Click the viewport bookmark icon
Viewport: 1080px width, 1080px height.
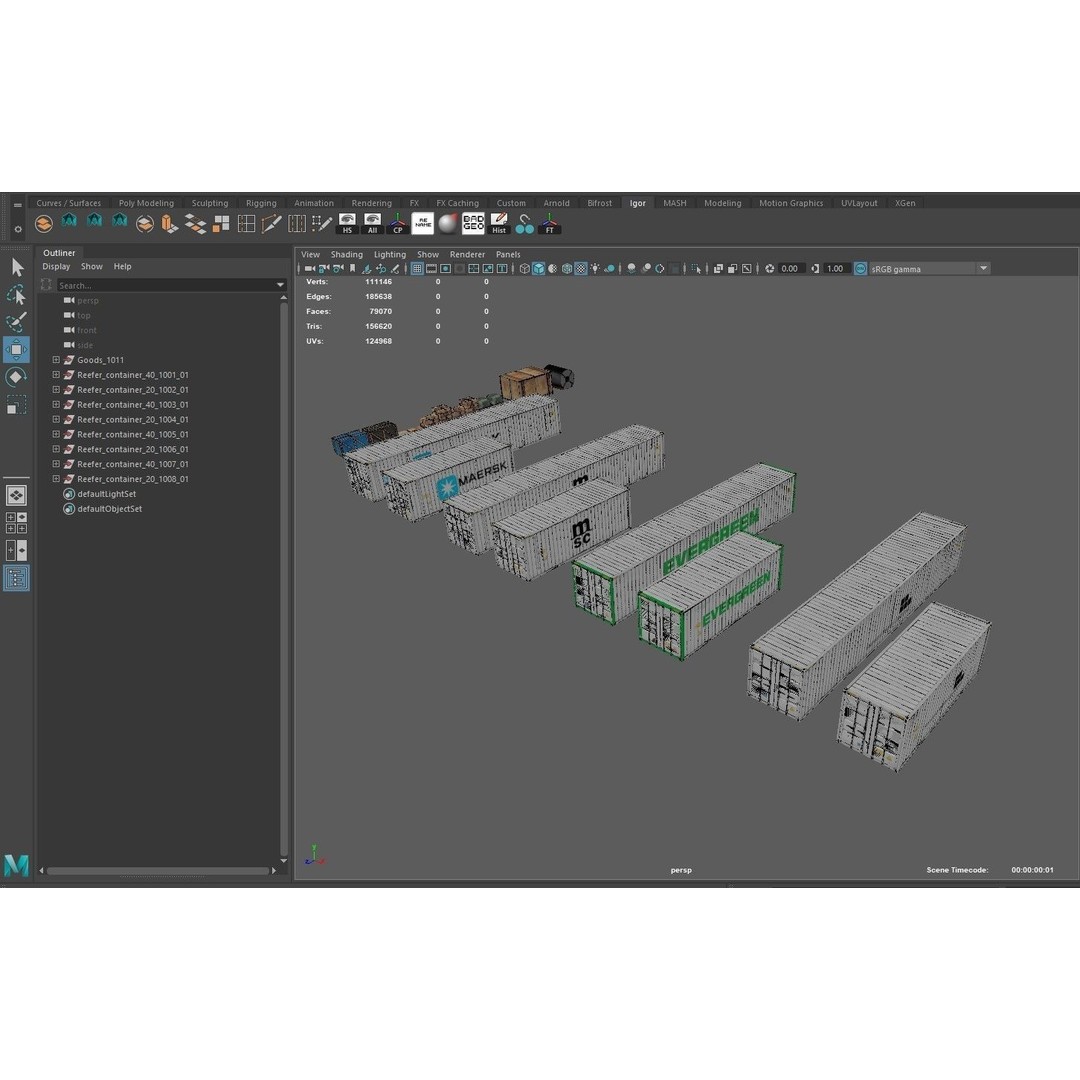pyautogui.click(x=353, y=269)
